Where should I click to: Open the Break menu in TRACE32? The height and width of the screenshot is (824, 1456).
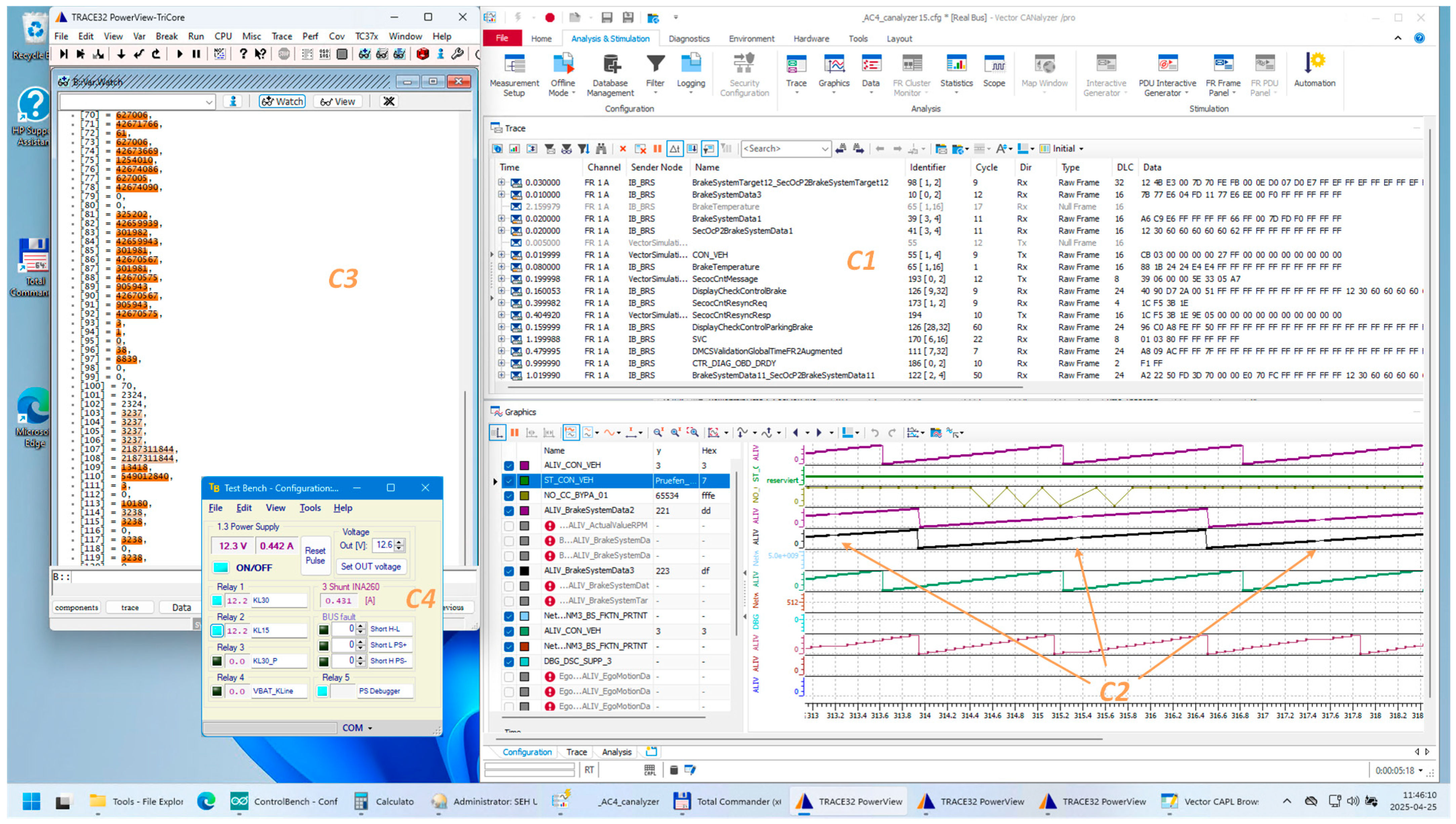coord(166,36)
